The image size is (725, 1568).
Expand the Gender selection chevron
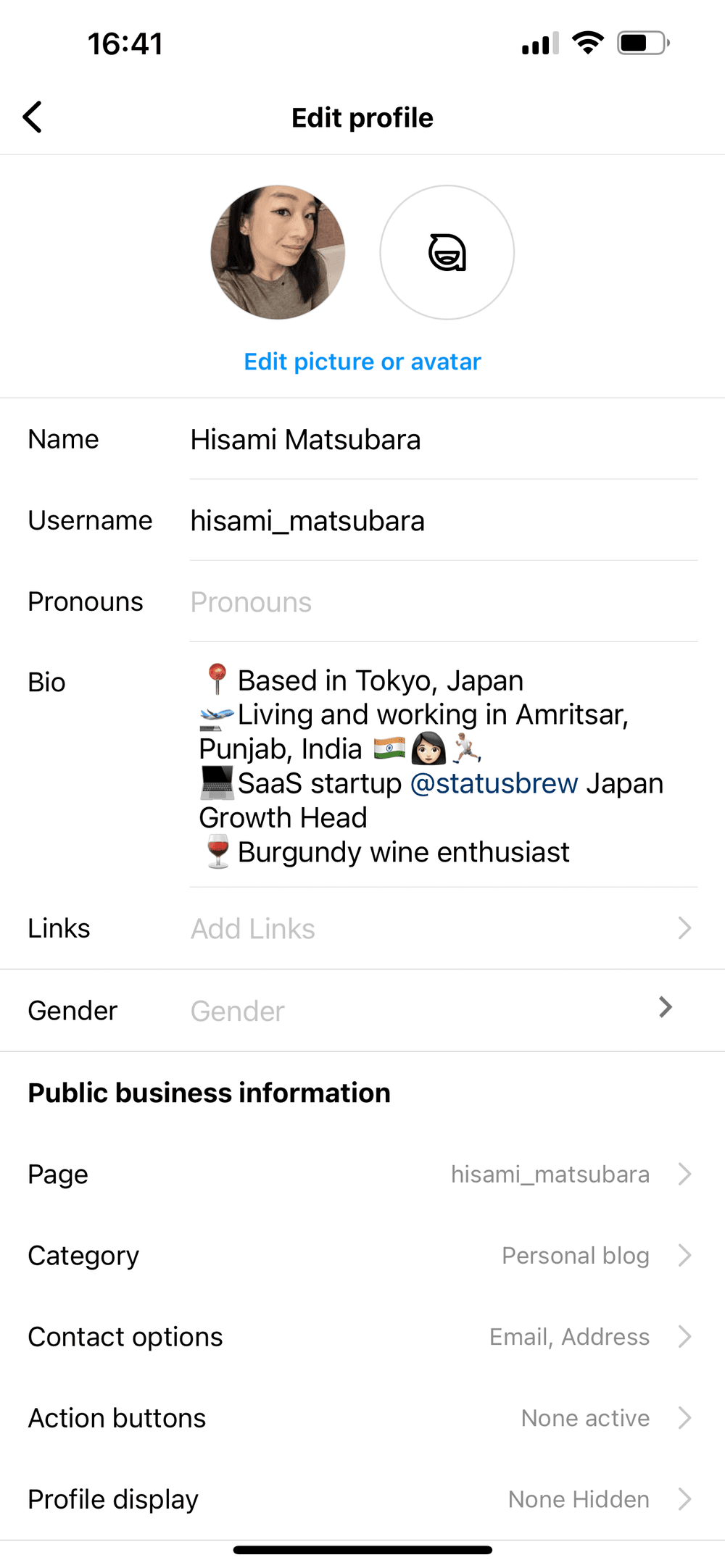pyautogui.click(x=666, y=1007)
